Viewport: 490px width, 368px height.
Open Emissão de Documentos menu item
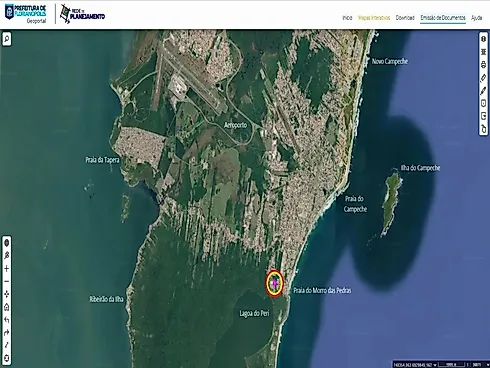coord(443,18)
